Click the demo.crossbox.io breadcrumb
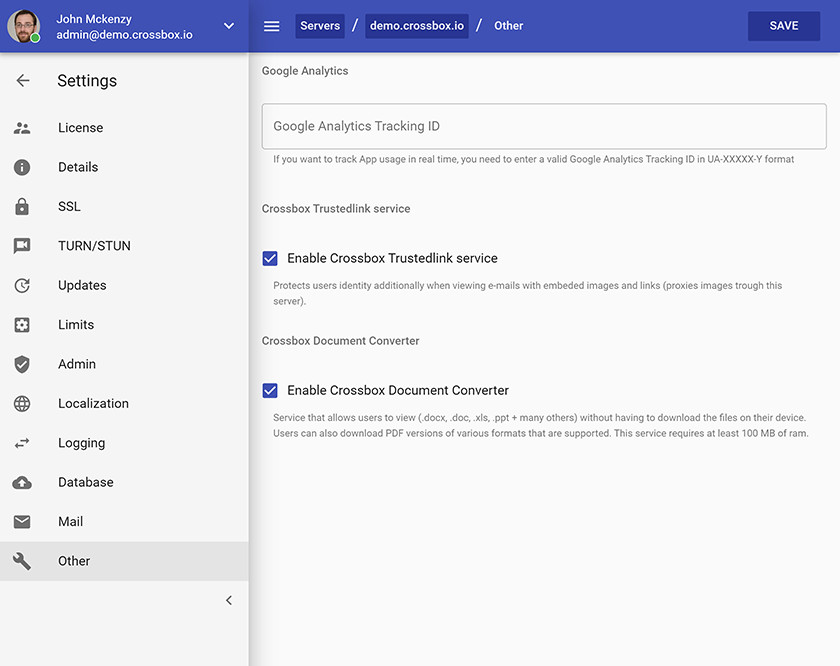Image resolution: width=840 pixels, height=666 pixels. coord(417,26)
